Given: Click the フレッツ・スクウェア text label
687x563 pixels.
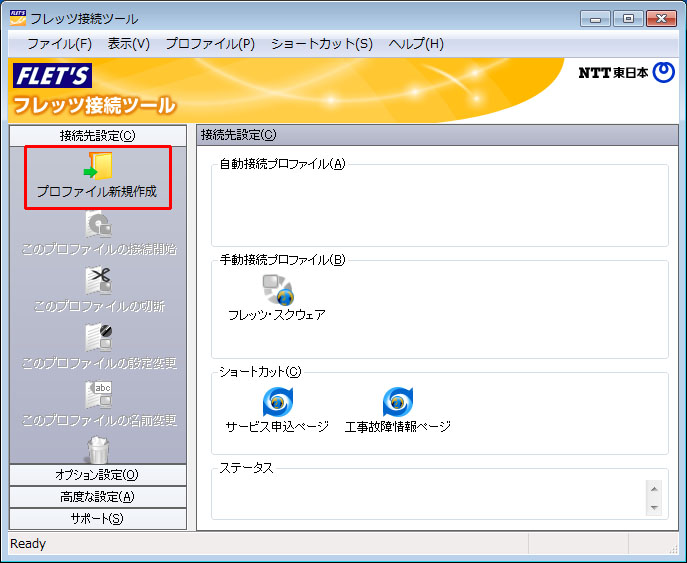Looking at the screenshot, I should point(277,315).
